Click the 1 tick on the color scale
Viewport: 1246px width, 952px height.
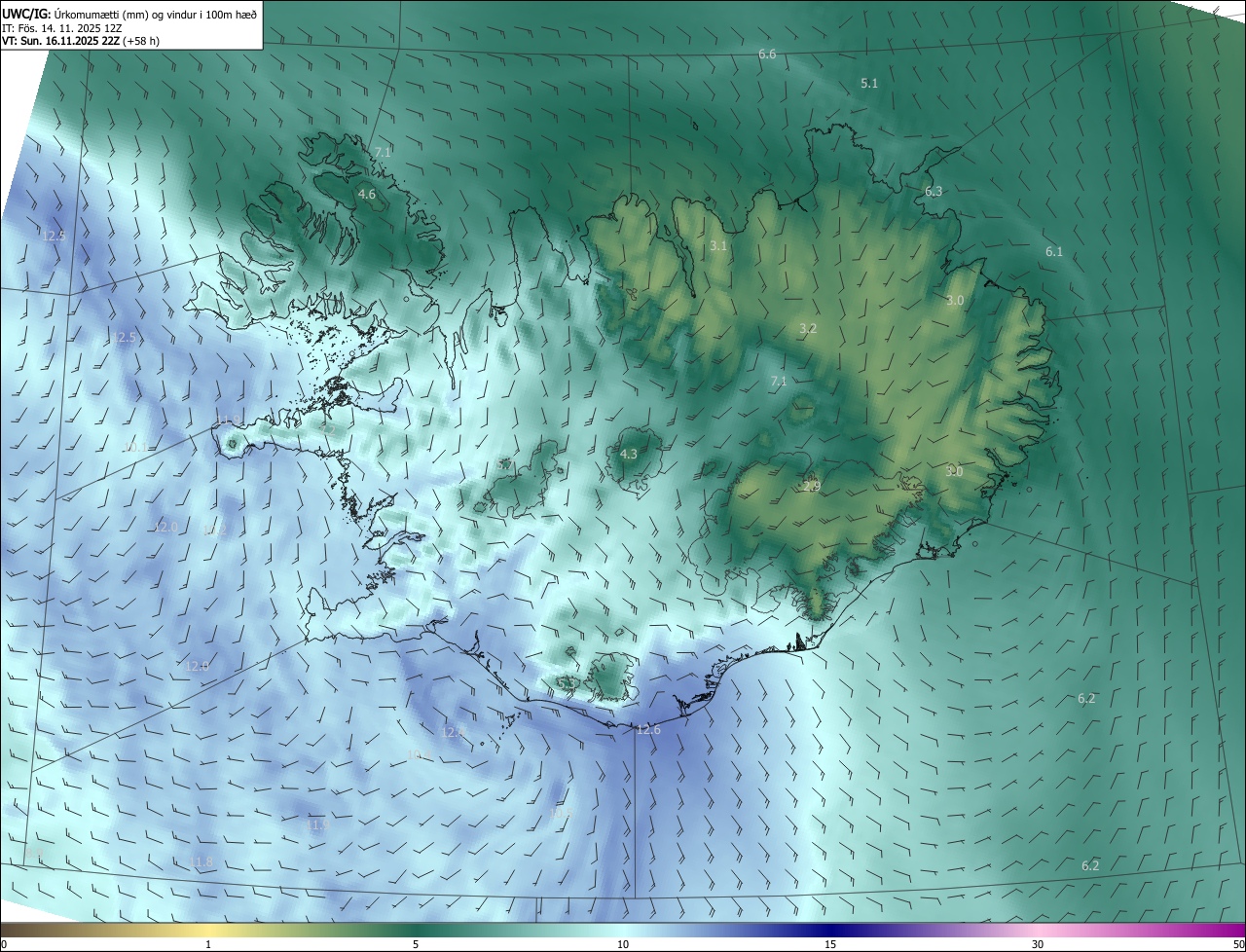(208, 944)
